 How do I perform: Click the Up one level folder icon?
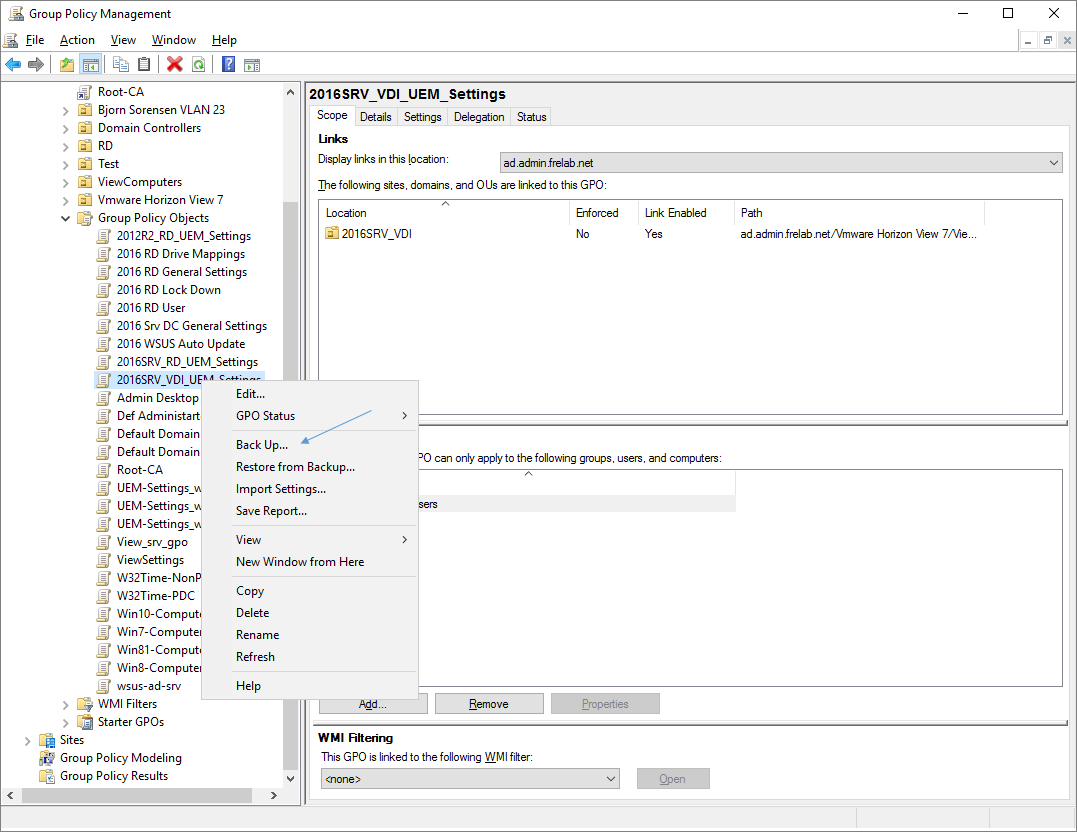point(67,65)
